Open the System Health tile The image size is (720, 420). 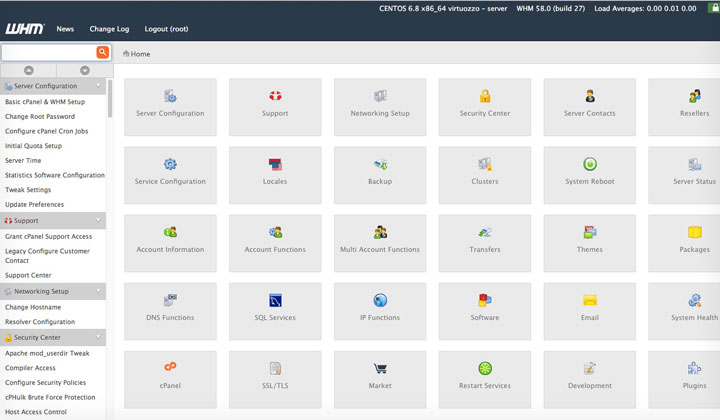tap(684, 311)
